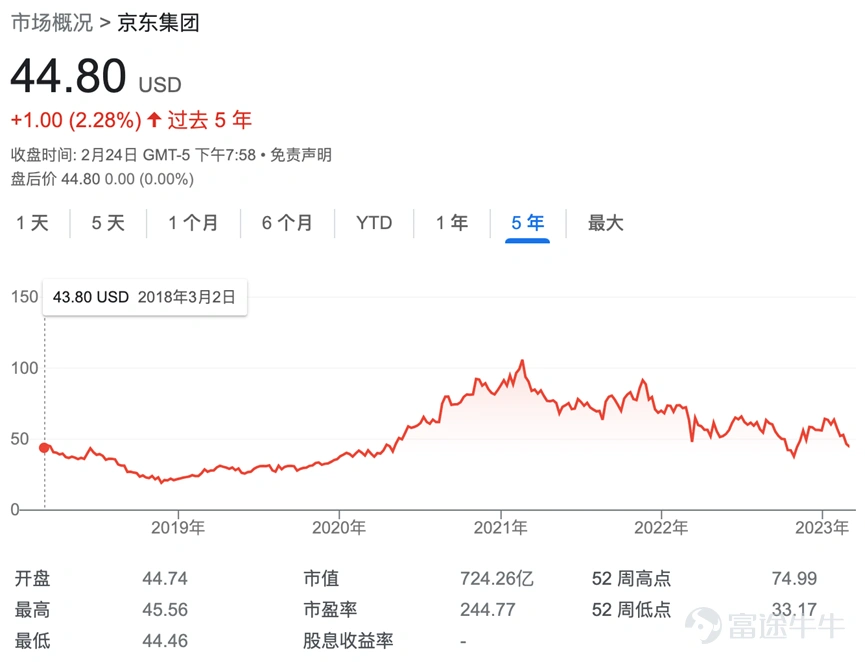The image size is (865, 662).
Task: Click the 2023年 axis label
Action: coord(822,528)
